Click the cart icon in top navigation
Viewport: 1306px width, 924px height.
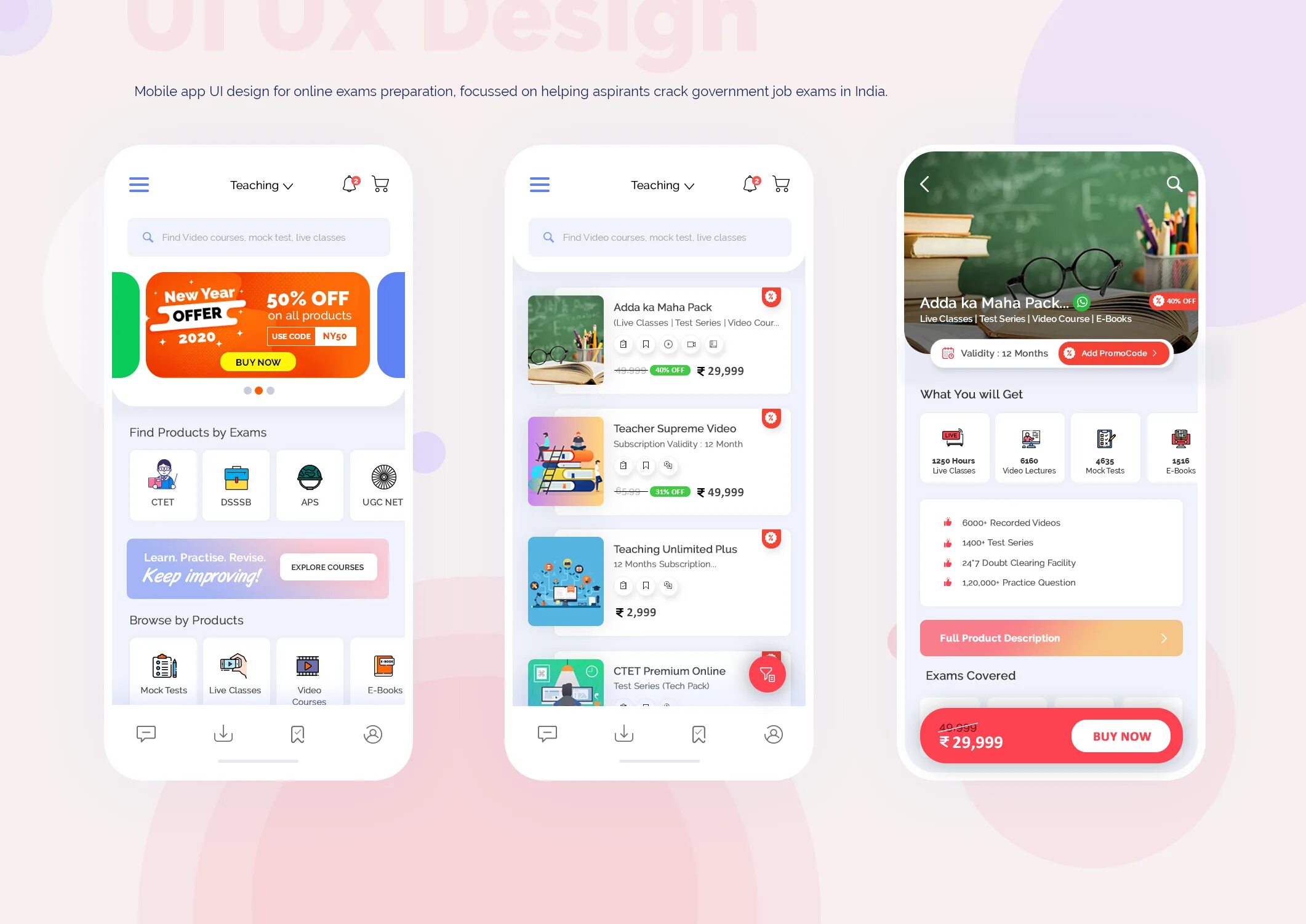click(381, 183)
